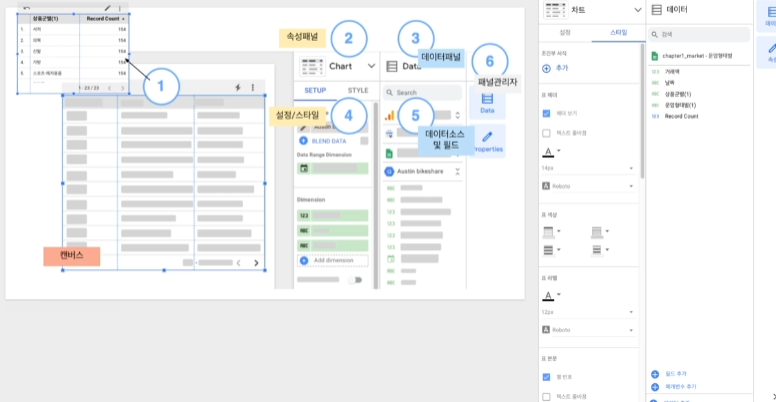The height and width of the screenshot is (402, 776).
Task: Click the bar chart data source icon under Search
Action: tap(390, 115)
